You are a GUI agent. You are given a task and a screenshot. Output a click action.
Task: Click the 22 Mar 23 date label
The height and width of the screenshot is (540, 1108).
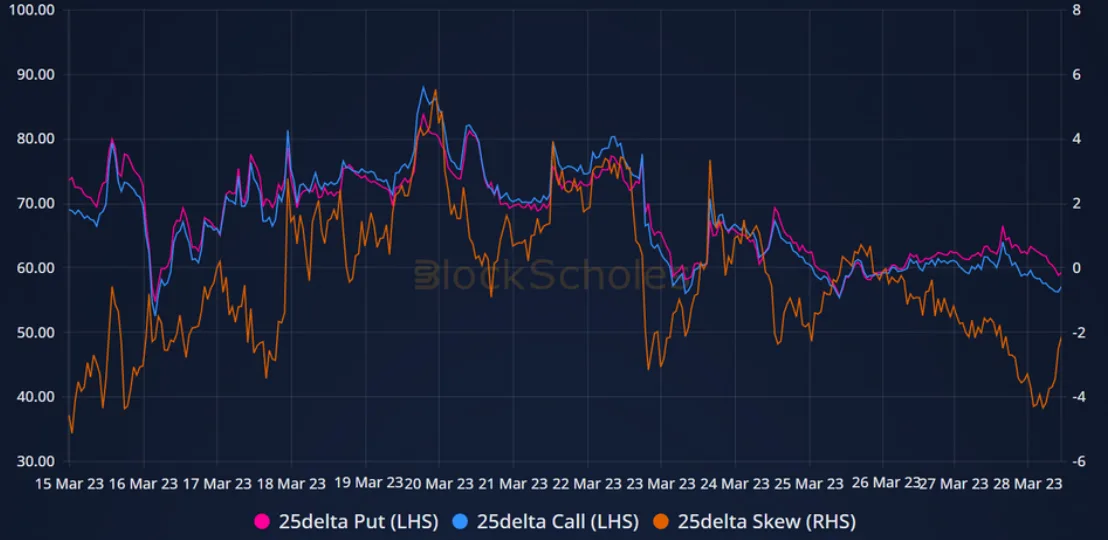pos(587,484)
